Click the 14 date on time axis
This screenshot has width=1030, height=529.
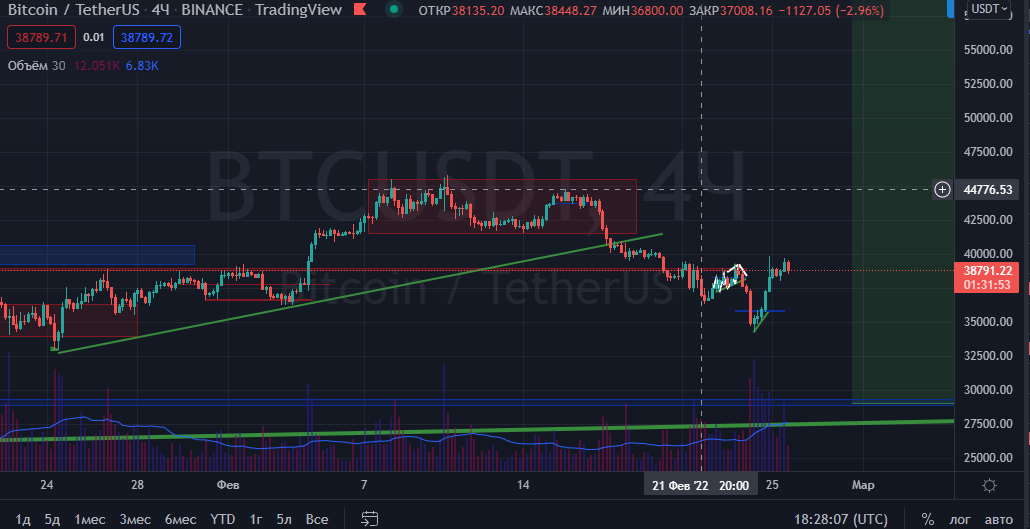click(x=522, y=486)
